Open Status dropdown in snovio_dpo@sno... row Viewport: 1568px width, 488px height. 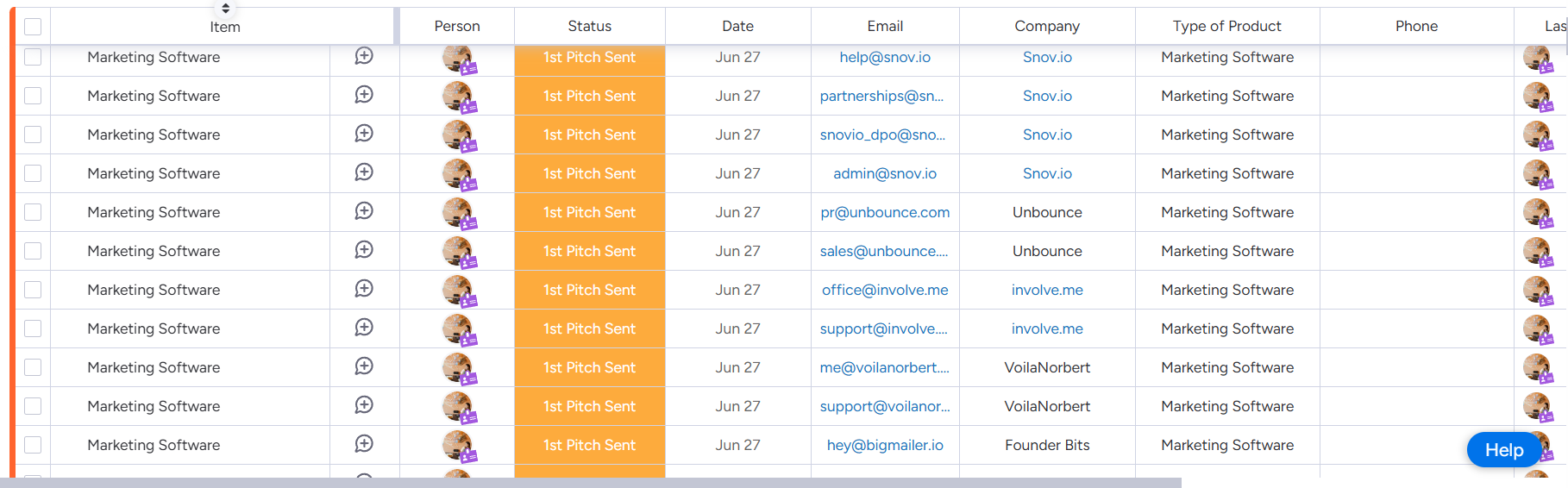(589, 135)
